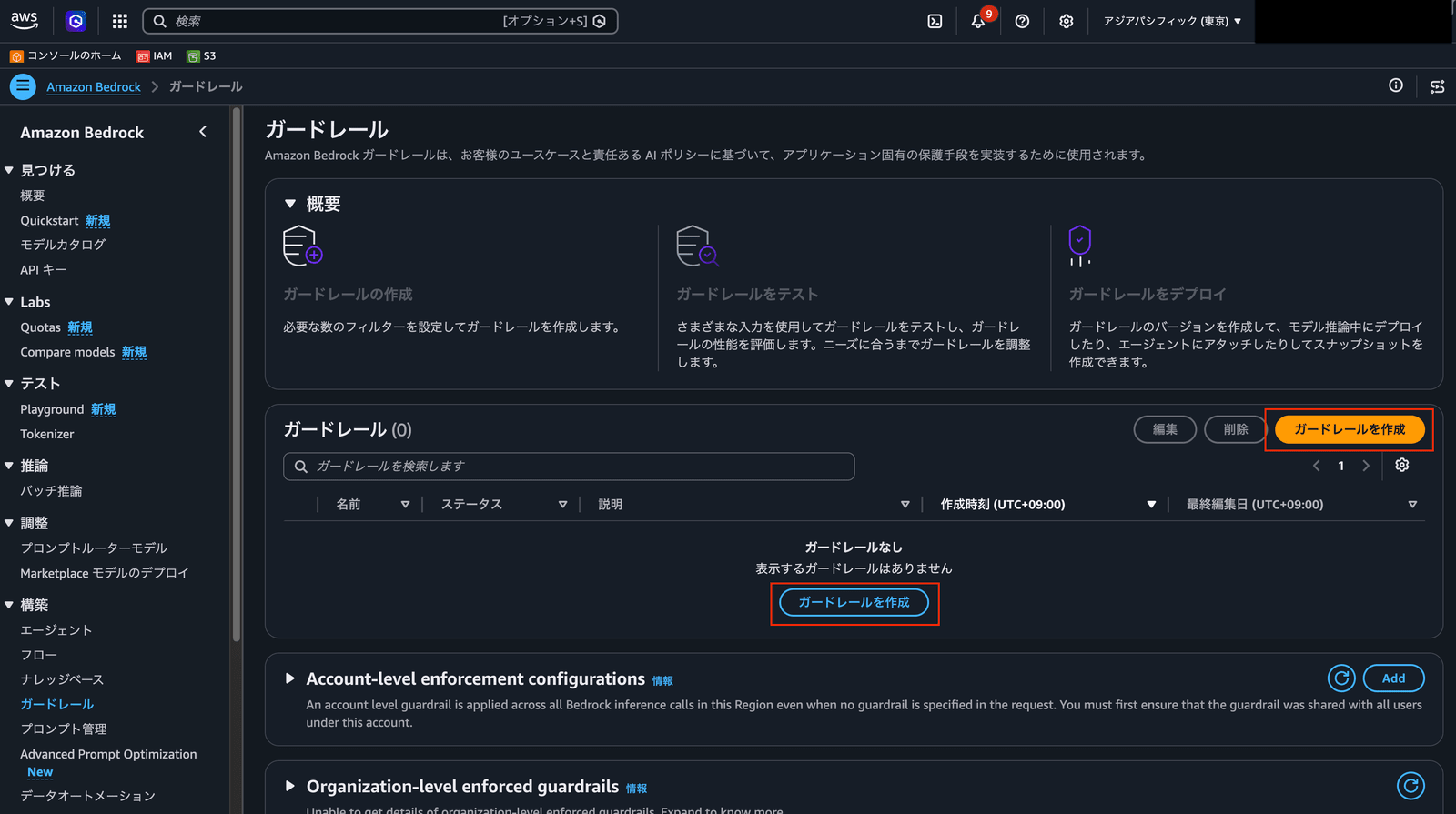Viewport: 1456px width, 814px height.
Task: Open モデルカタログ in sidebar
Action: [63, 245]
